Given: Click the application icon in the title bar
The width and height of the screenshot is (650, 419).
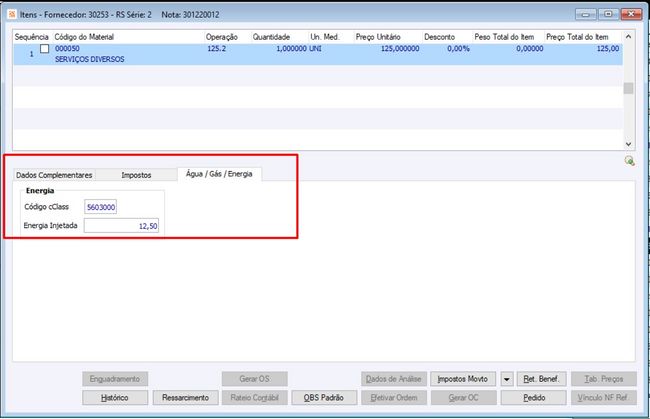Looking at the screenshot, I should tap(12, 15).
